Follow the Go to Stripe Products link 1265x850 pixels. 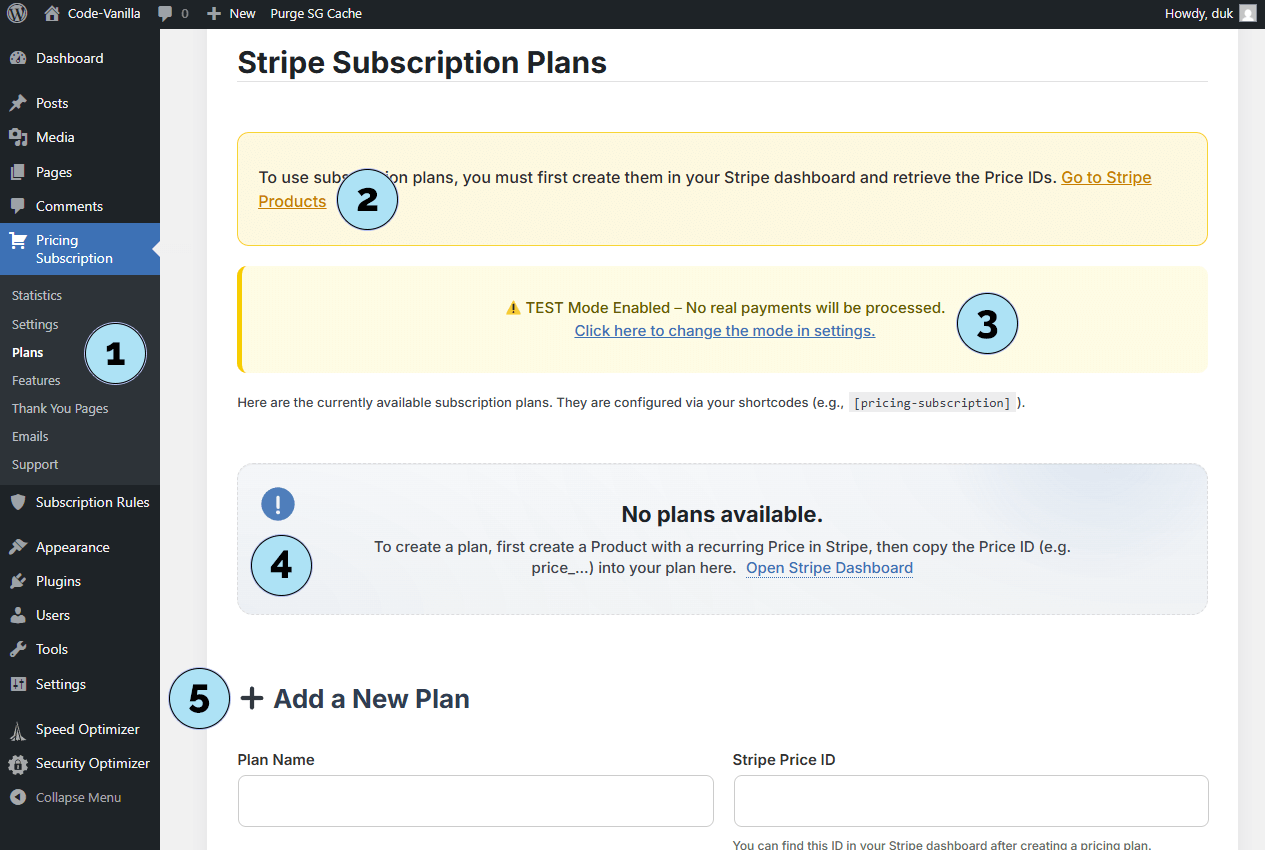tap(1105, 178)
